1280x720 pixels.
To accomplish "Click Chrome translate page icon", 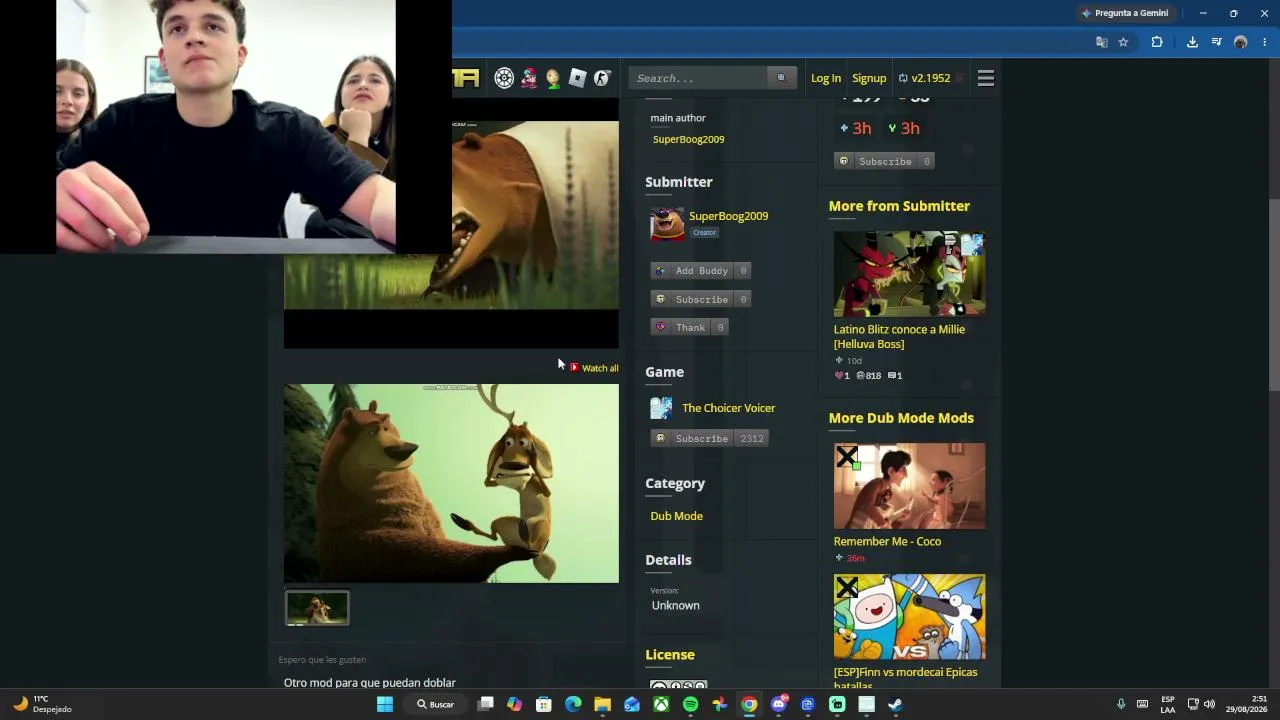I will click(x=1101, y=42).
